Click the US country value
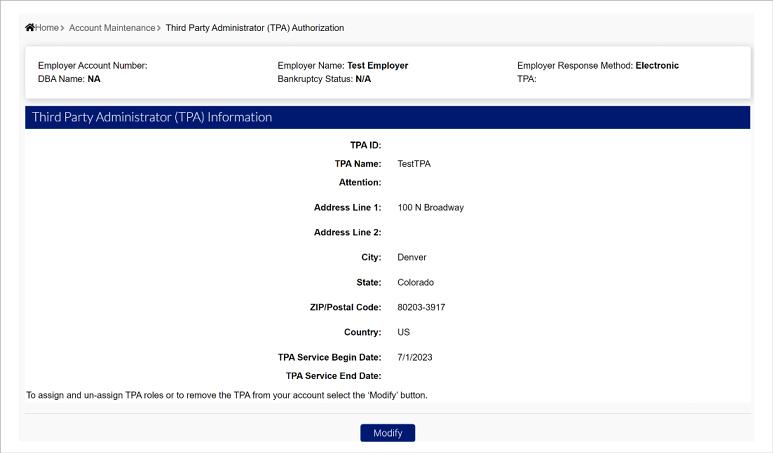773x453 pixels. tap(404, 332)
